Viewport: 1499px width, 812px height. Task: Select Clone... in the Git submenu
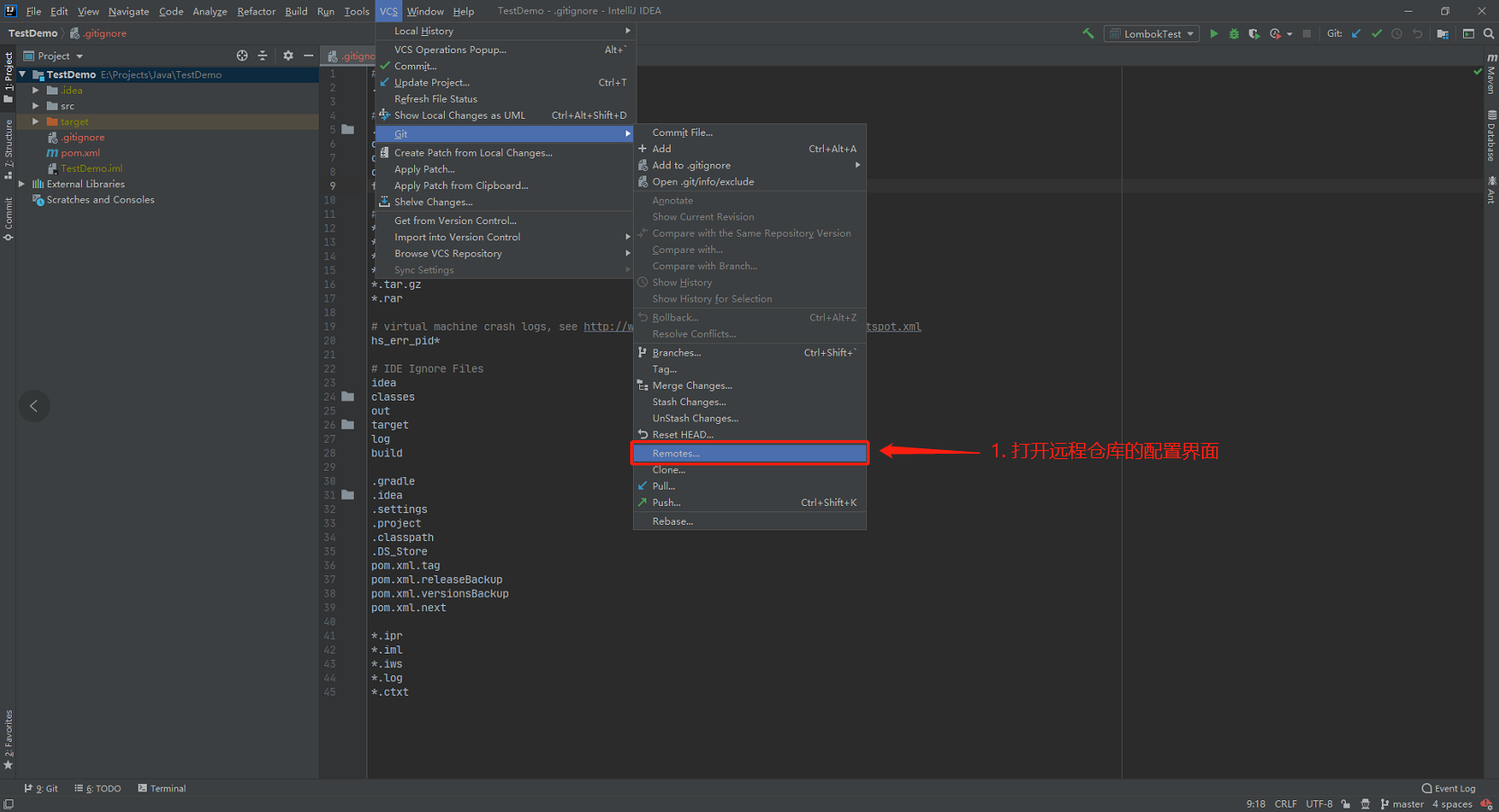[x=750, y=470]
